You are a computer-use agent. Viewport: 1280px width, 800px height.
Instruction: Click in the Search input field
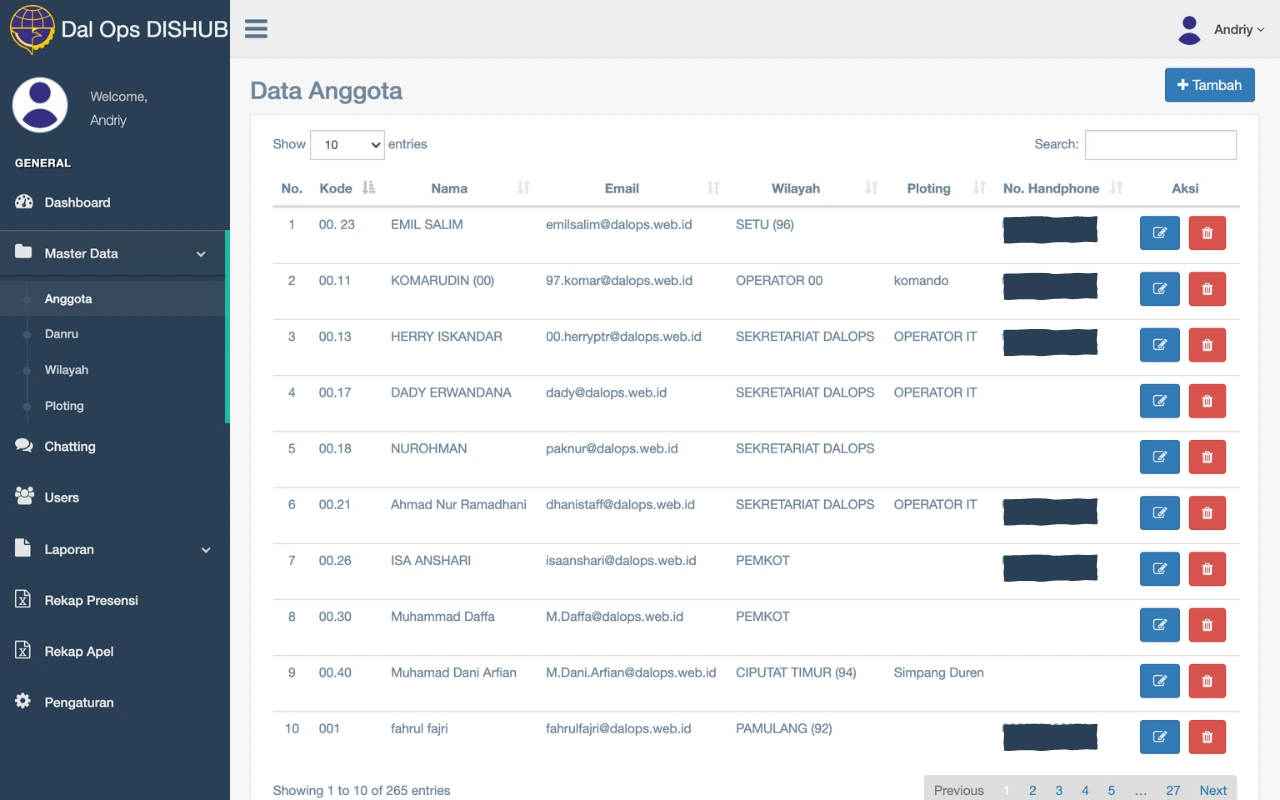1160,145
